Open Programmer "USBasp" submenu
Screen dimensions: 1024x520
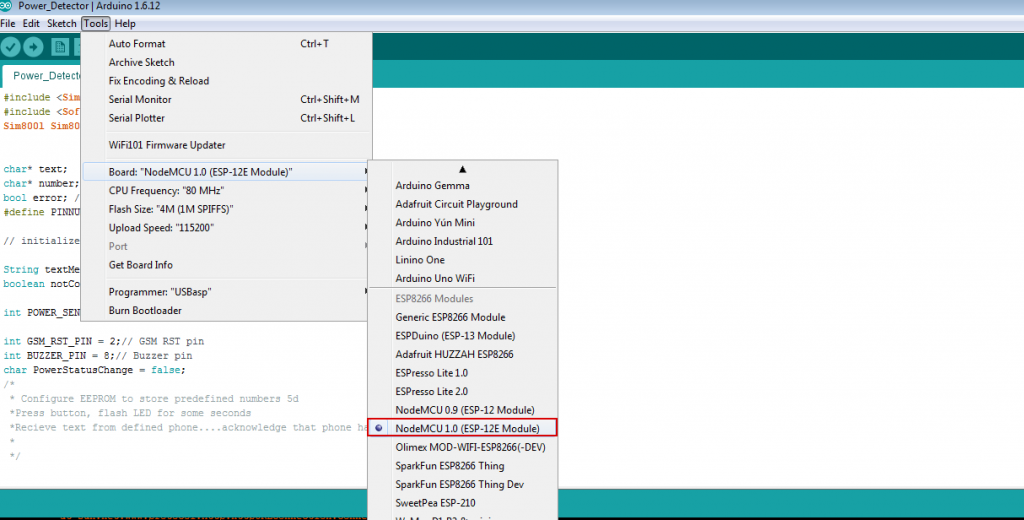[x=160, y=292]
